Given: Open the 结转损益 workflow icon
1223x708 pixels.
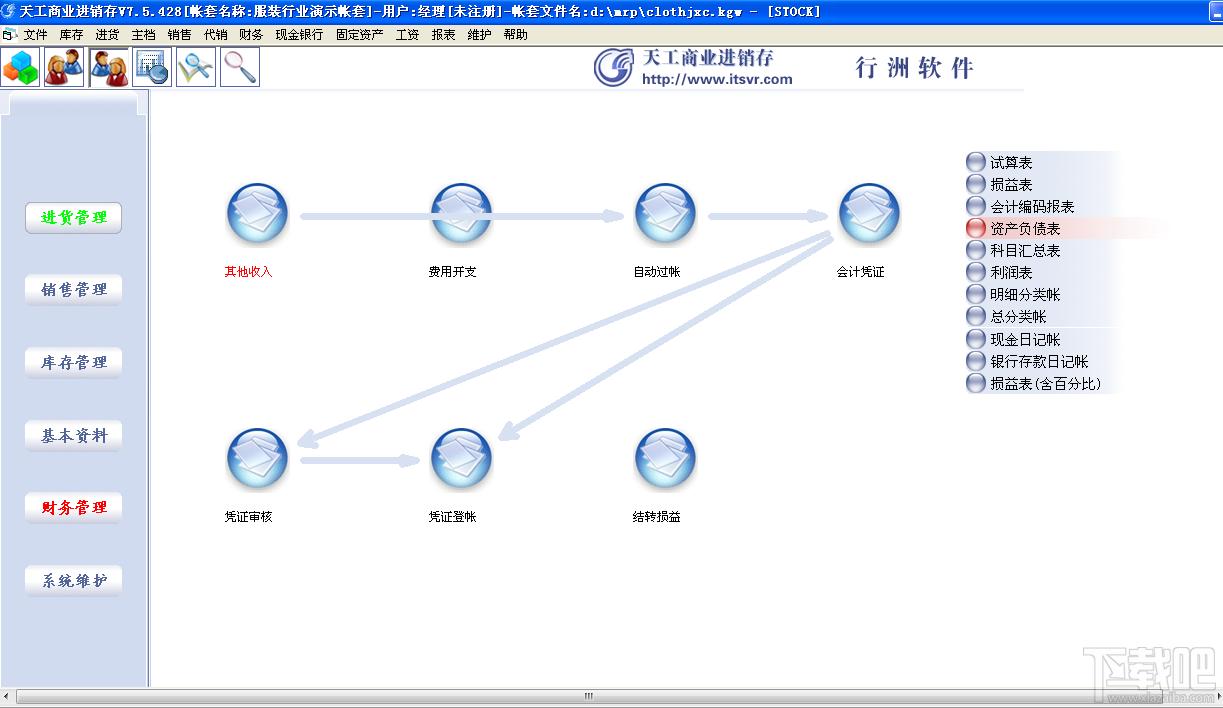Looking at the screenshot, I should pyautogui.click(x=665, y=459).
